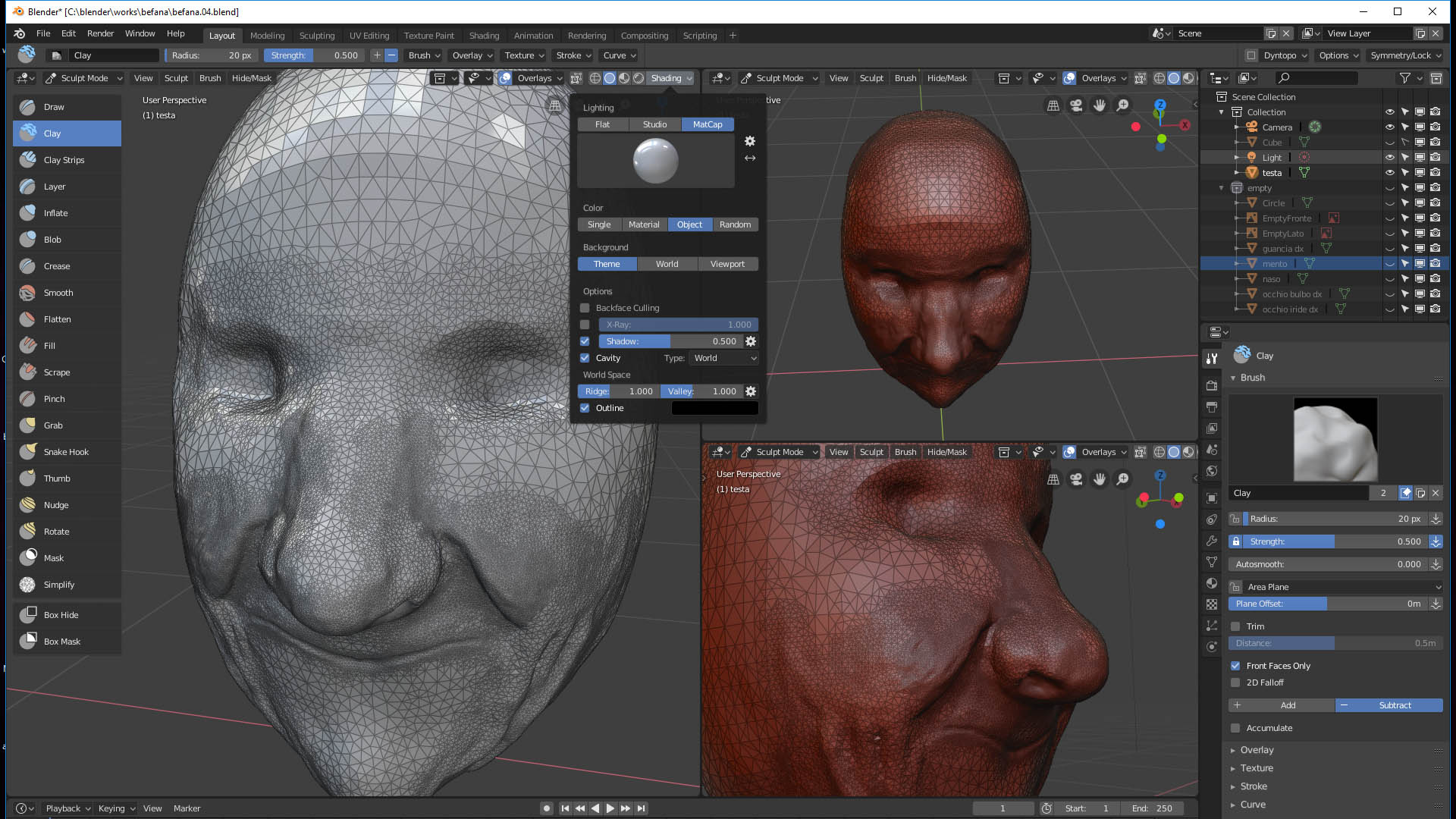This screenshot has width=1456, height=819.
Task: Enable Backface Culling checkbox
Action: [585, 308]
